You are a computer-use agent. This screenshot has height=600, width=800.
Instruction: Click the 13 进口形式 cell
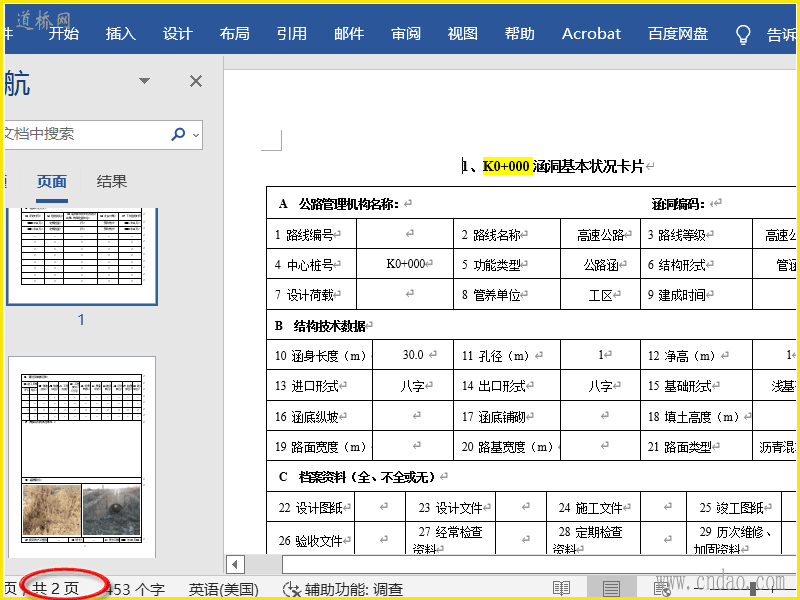tap(319, 386)
